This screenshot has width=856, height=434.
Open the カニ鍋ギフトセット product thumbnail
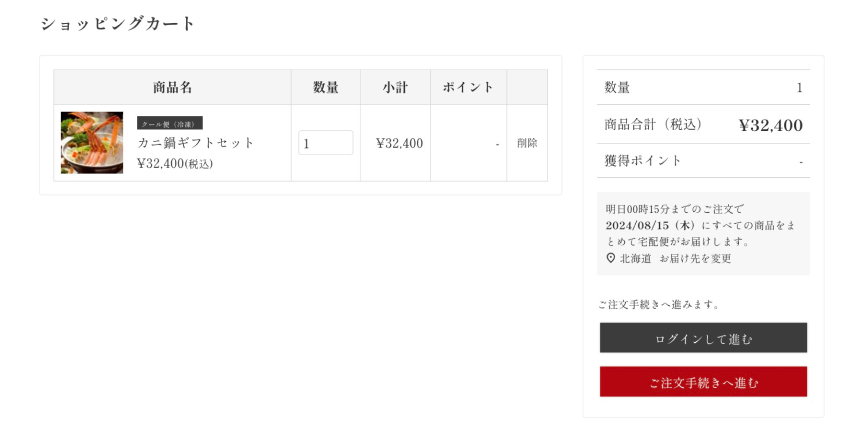(92, 143)
